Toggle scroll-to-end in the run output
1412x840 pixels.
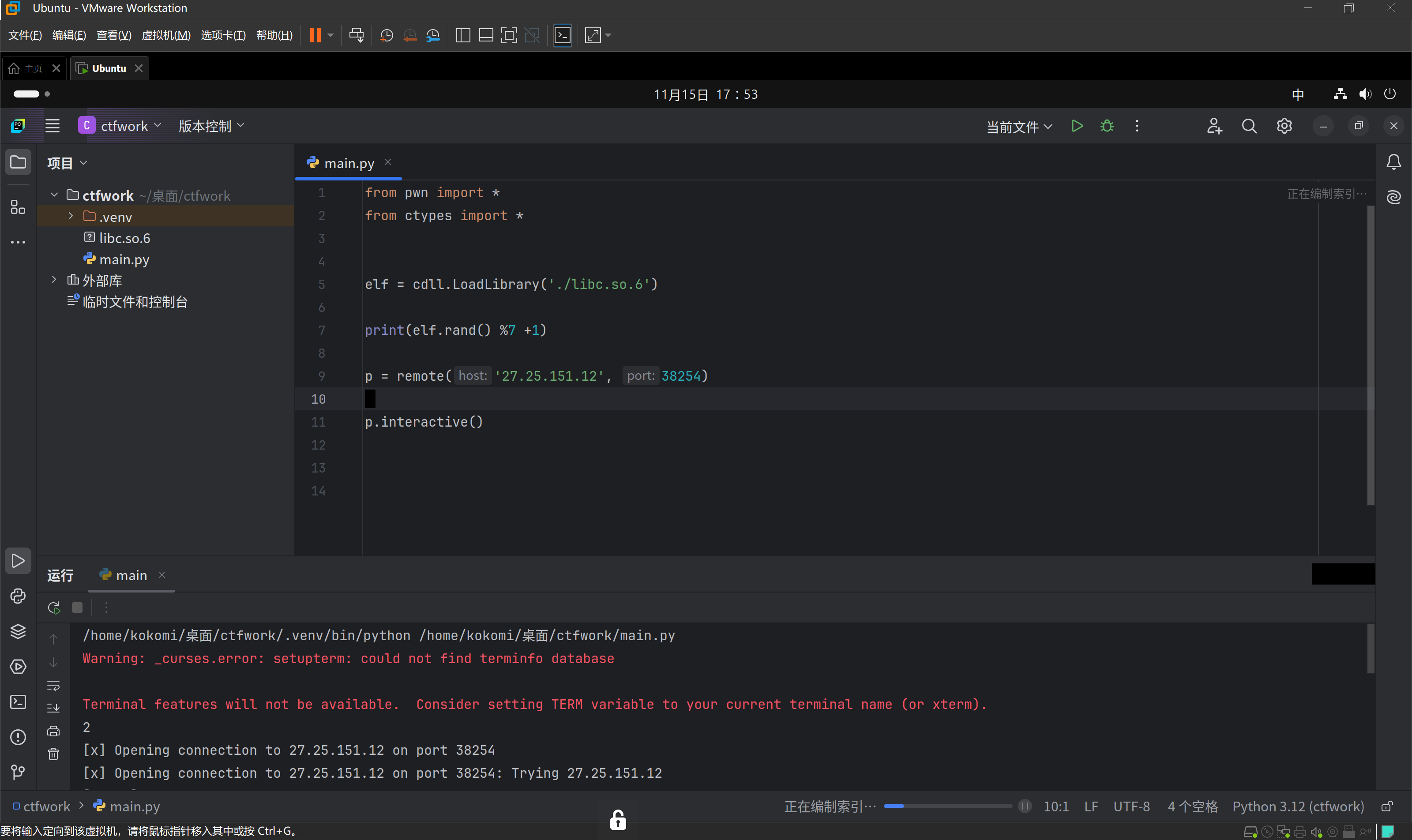click(x=53, y=708)
